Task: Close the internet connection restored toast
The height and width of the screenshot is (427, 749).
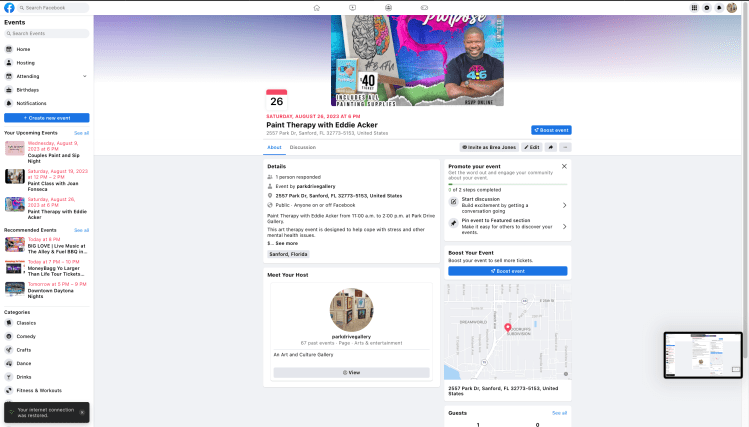Action: point(82,412)
